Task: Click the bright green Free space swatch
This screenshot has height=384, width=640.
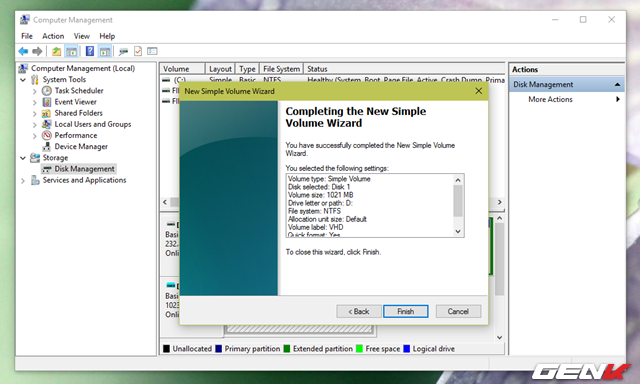Action: click(x=359, y=348)
